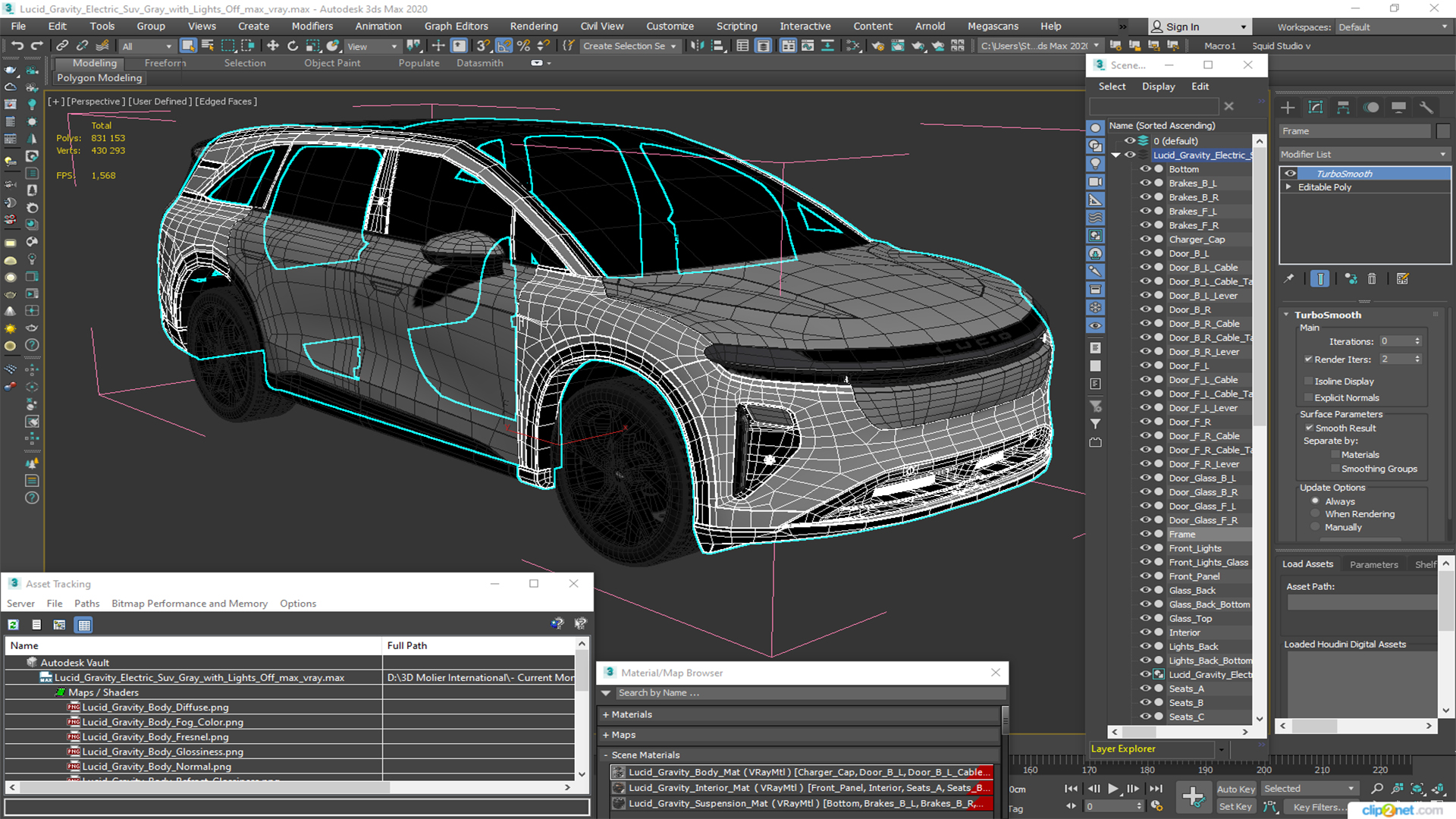Click the Undo arrow in main toolbar
Viewport: 1456px width, 819px height.
pyautogui.click(x=17, y=46)
